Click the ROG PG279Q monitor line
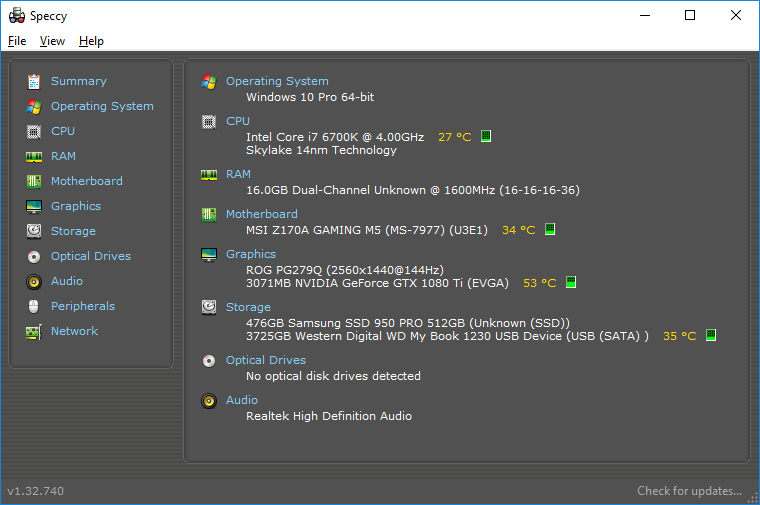Viewport: 760px width, 505px height. (x=345, y=270)
